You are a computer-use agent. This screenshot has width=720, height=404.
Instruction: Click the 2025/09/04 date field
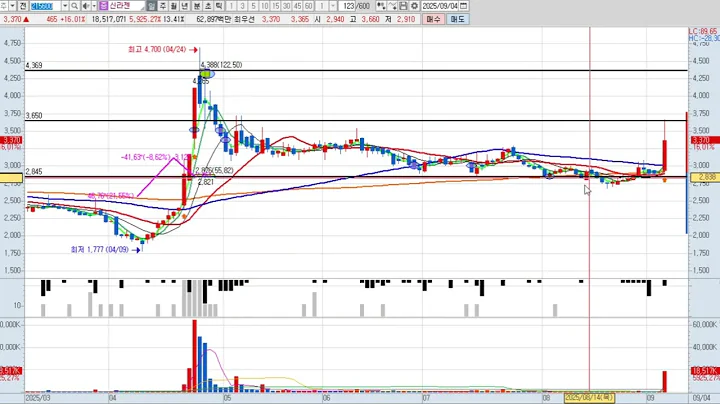[x=440, y=6]
